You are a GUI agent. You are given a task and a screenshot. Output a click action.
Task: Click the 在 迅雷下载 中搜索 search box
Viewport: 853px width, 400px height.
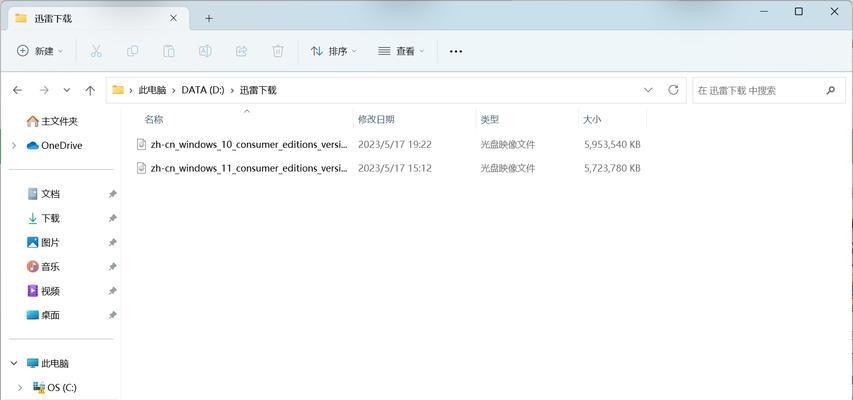[x=769, y=90]
